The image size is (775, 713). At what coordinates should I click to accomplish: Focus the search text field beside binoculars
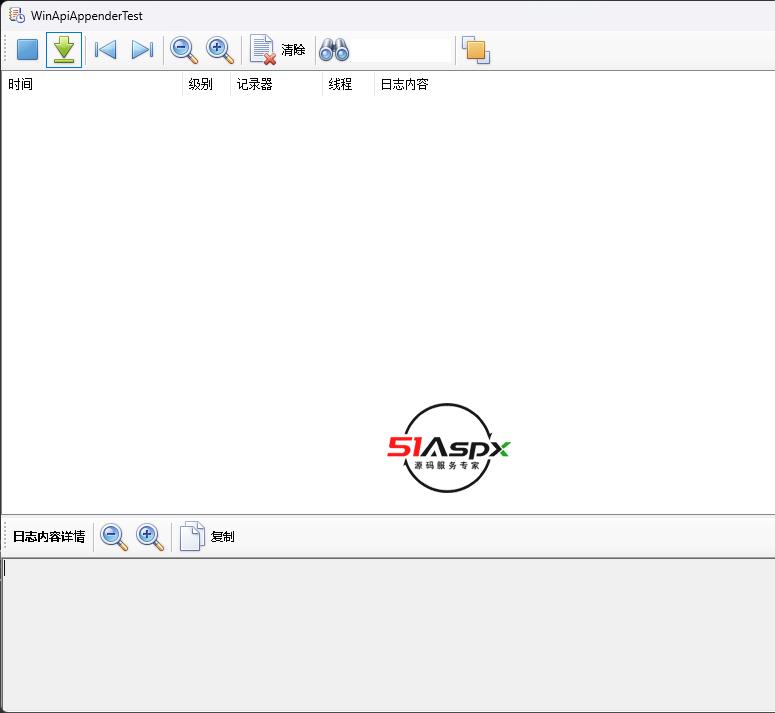coord(402,50)
